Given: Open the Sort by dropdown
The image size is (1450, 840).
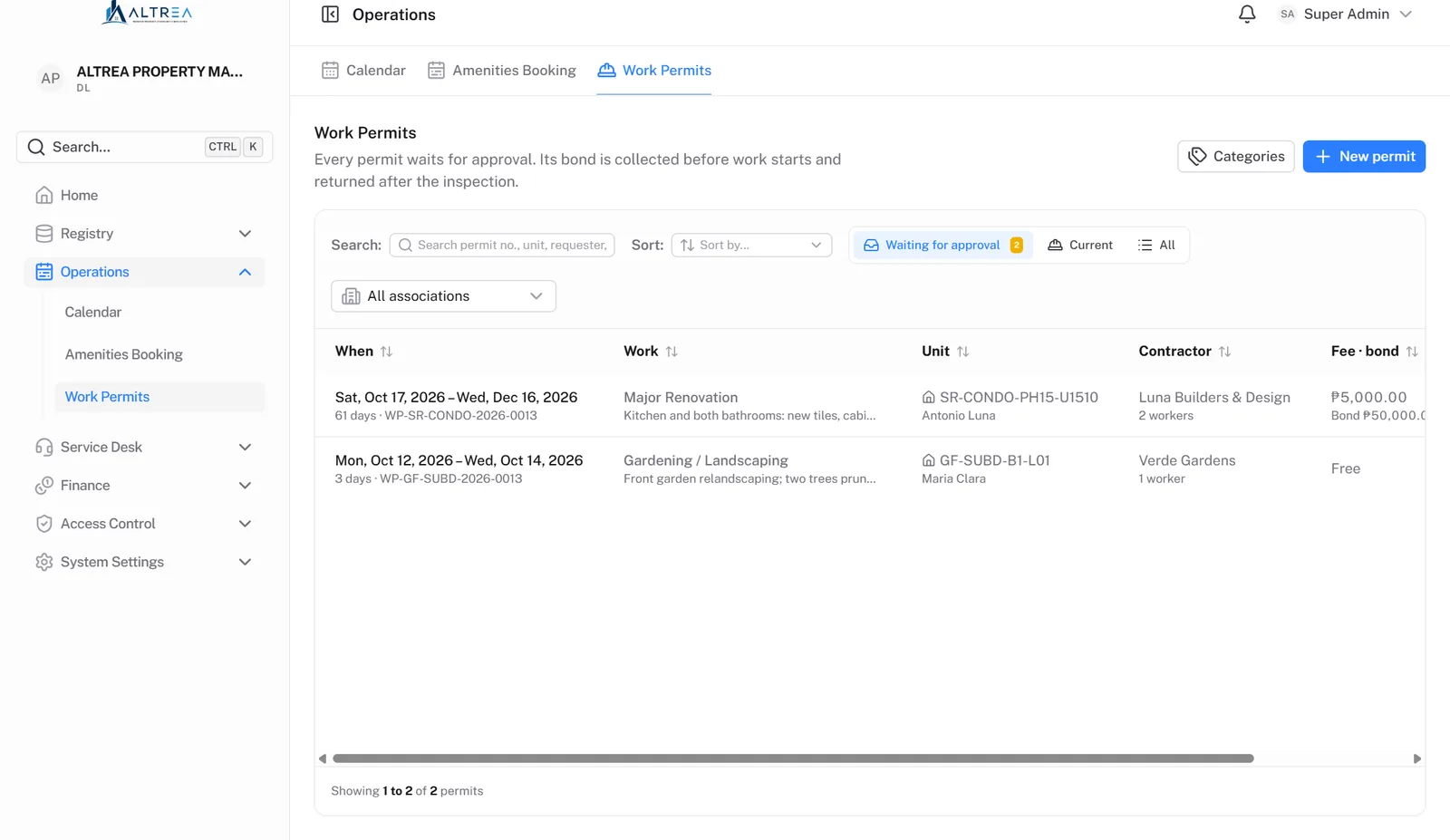Looking at the screenshot, I should tap(751, 246).
